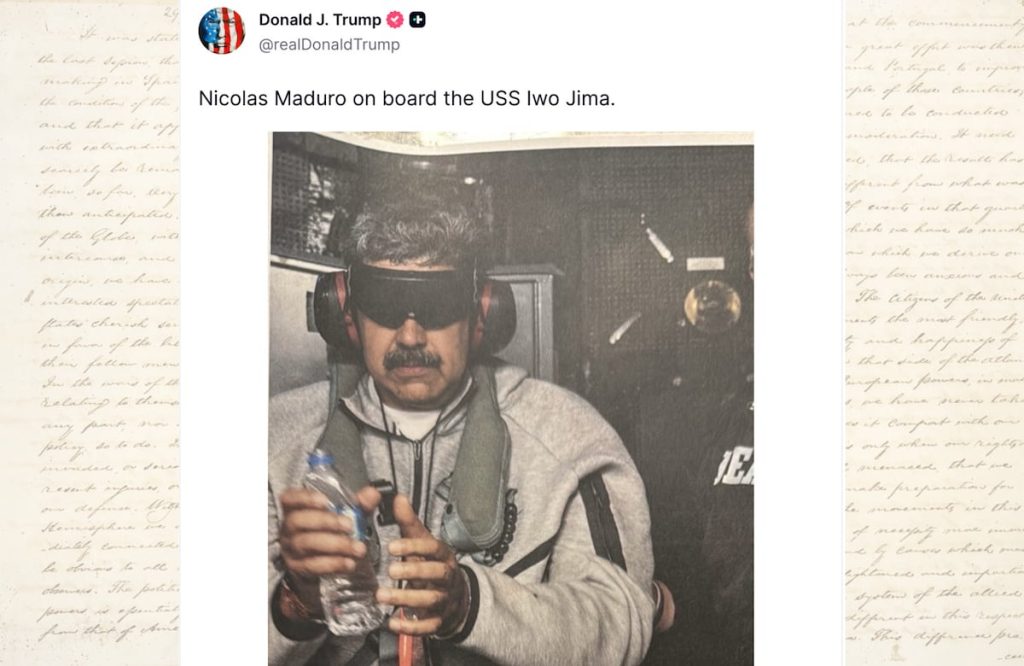Click the flag-painted circular profile avatar

point(222,31)
